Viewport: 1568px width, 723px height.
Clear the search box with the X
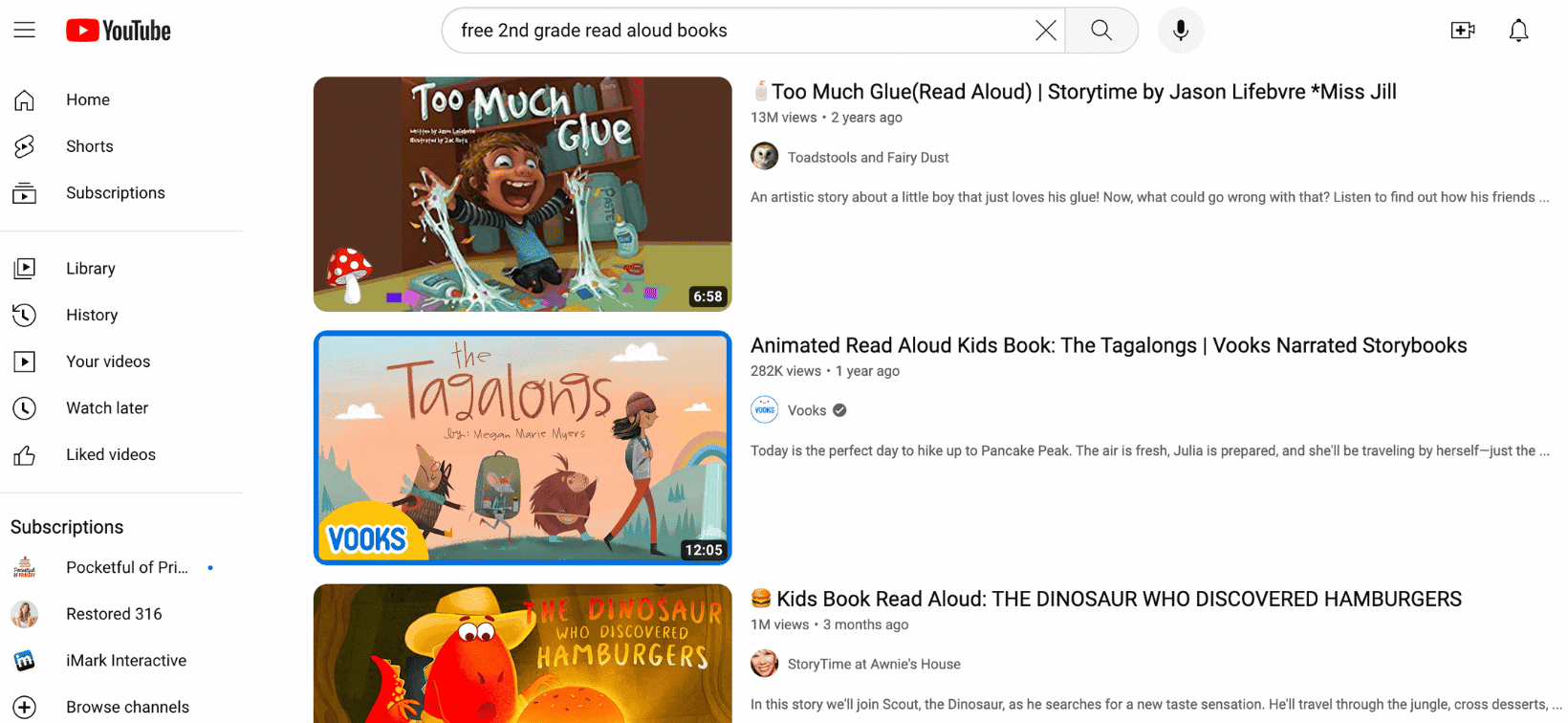click(x=1046, y=31)
